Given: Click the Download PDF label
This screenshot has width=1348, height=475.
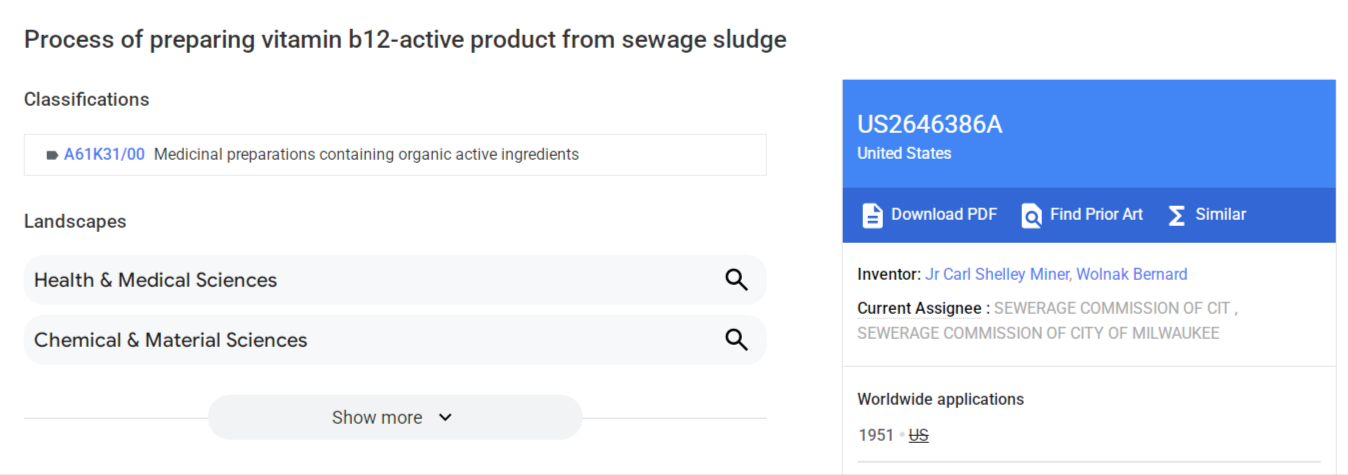Looking at the screenshot, I should click(944, 214).
